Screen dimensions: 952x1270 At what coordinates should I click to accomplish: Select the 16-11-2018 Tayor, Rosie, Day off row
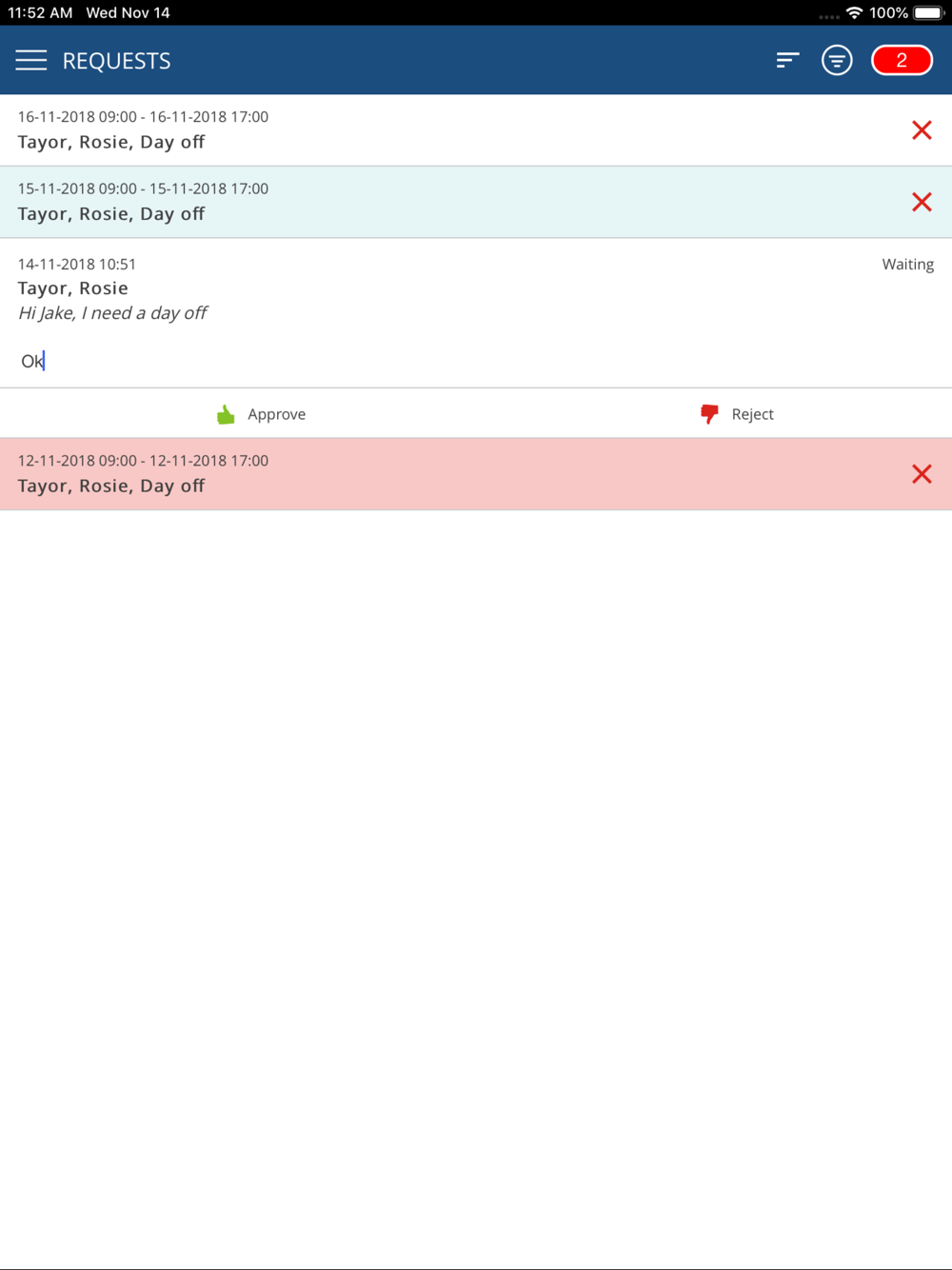(x=476, y=130)
